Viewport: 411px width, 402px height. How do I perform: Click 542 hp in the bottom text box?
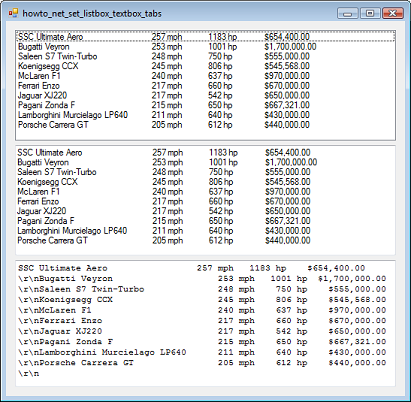[292, 331]
